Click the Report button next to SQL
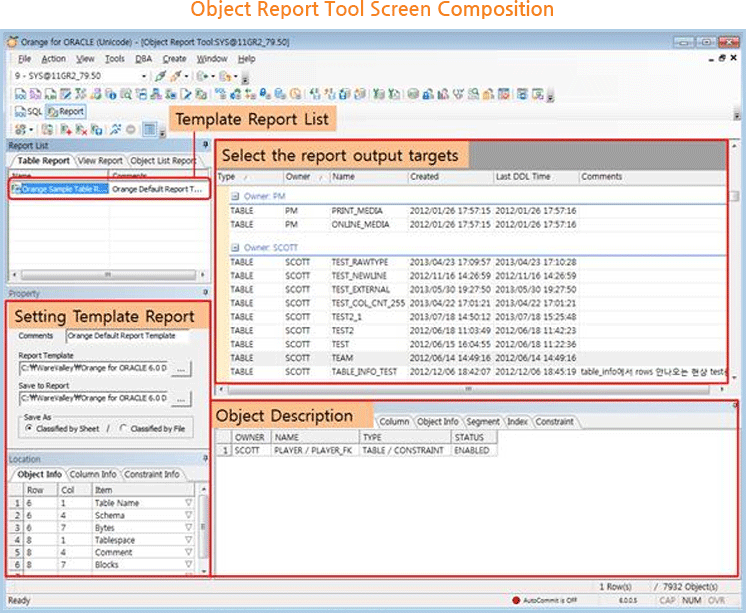This screenshot has height=613, width=746. coord(66,111)
